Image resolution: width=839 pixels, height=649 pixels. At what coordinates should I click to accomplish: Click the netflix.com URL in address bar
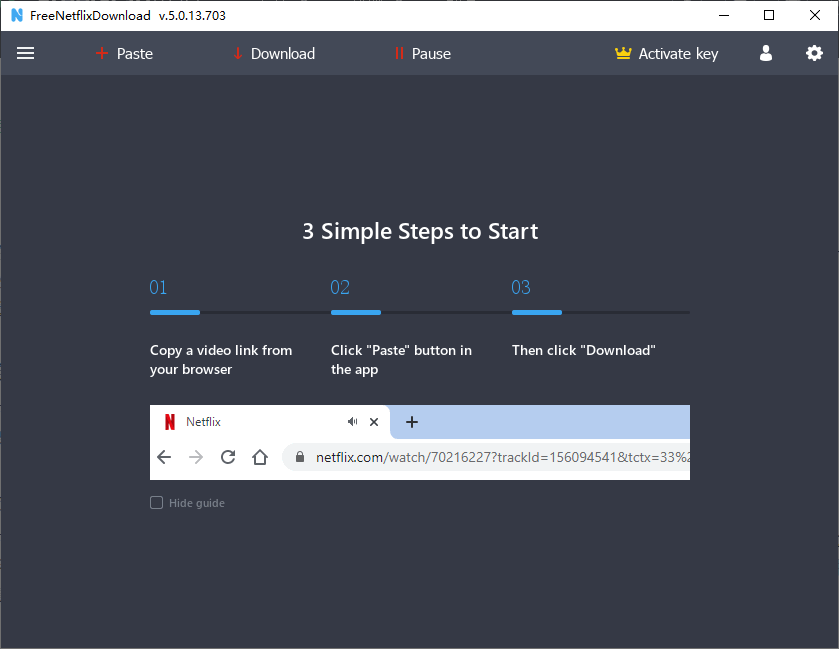(502, 457)
